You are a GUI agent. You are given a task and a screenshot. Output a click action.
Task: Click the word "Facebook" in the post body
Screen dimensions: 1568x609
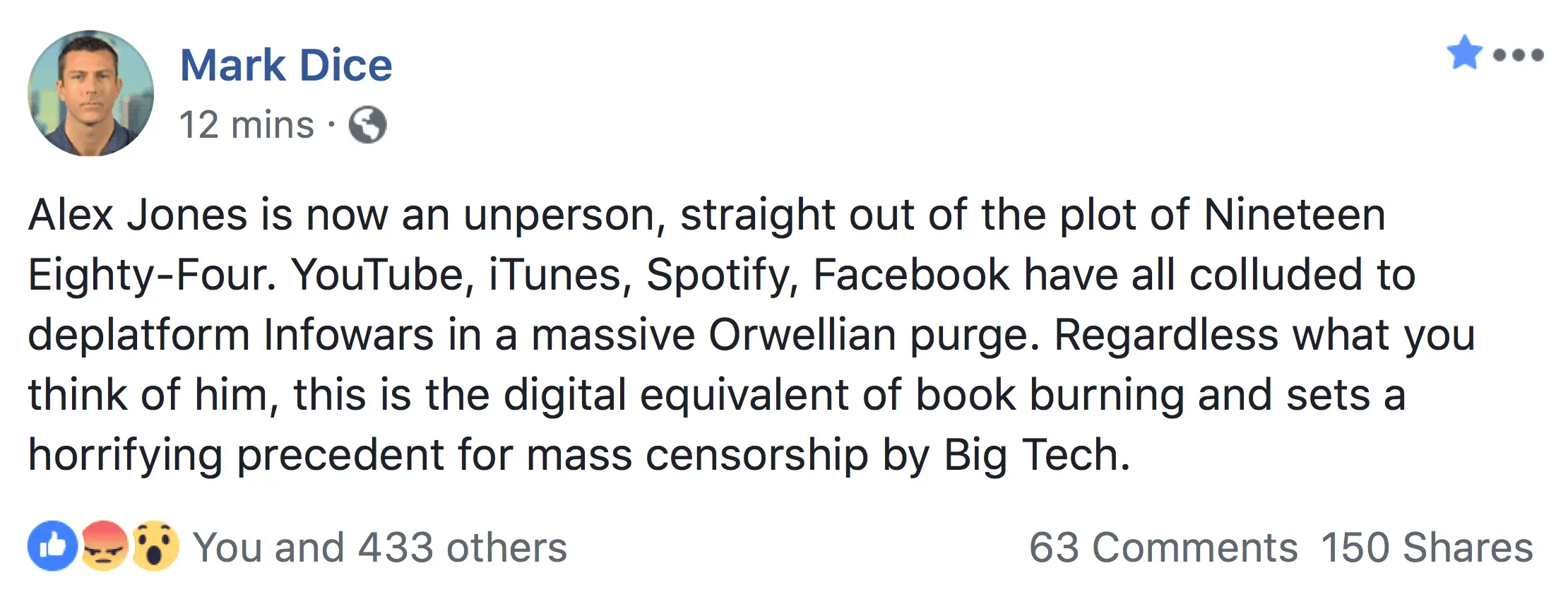(x=911, y=275)
